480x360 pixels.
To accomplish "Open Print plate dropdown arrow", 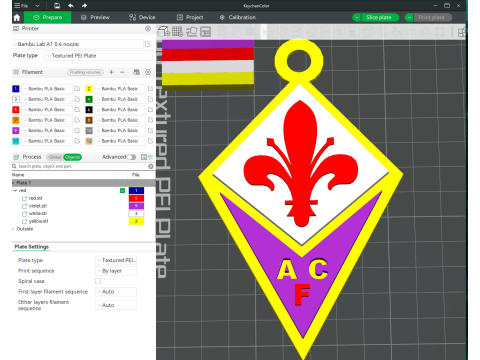I will 409,17.
